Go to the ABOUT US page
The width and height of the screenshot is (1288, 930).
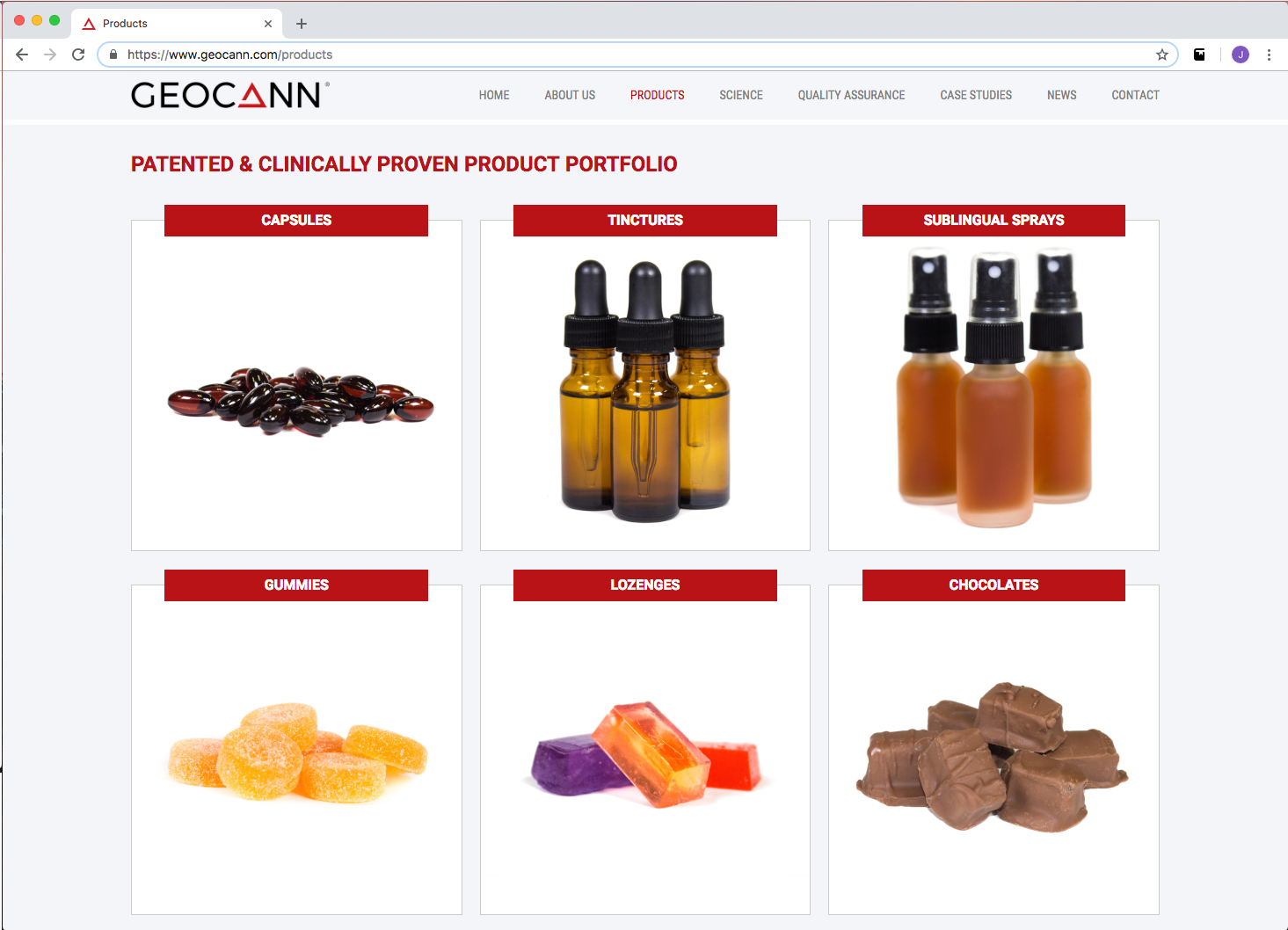pos(570,95)
